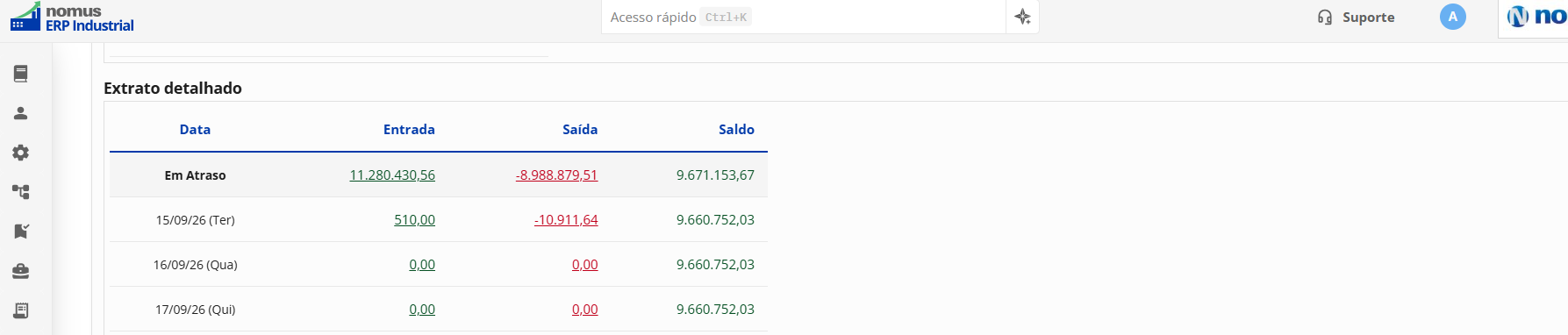Open the person icon in sidebar
The width and height of the screenshot is (1568, 335).
point(21,113)
